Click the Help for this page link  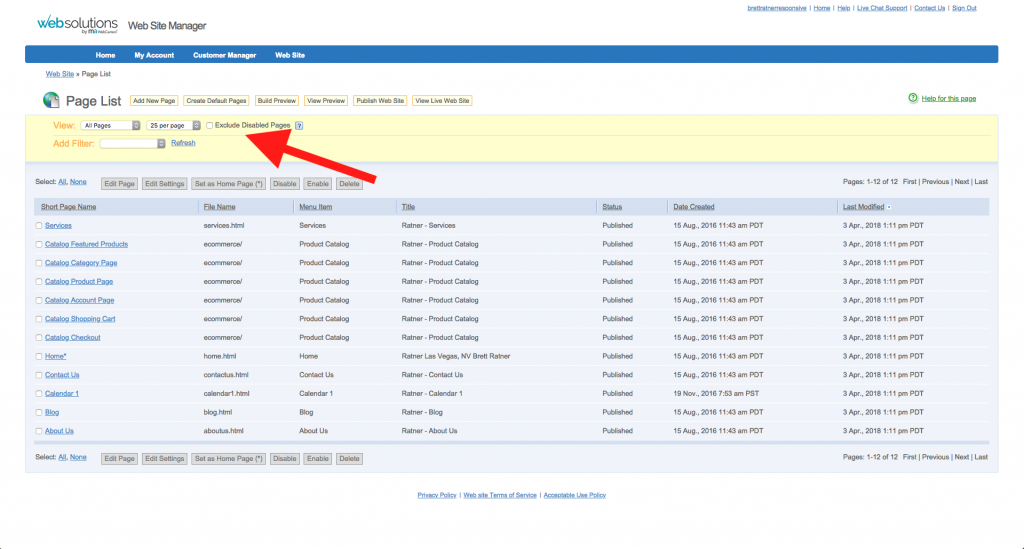pos(949,99)
